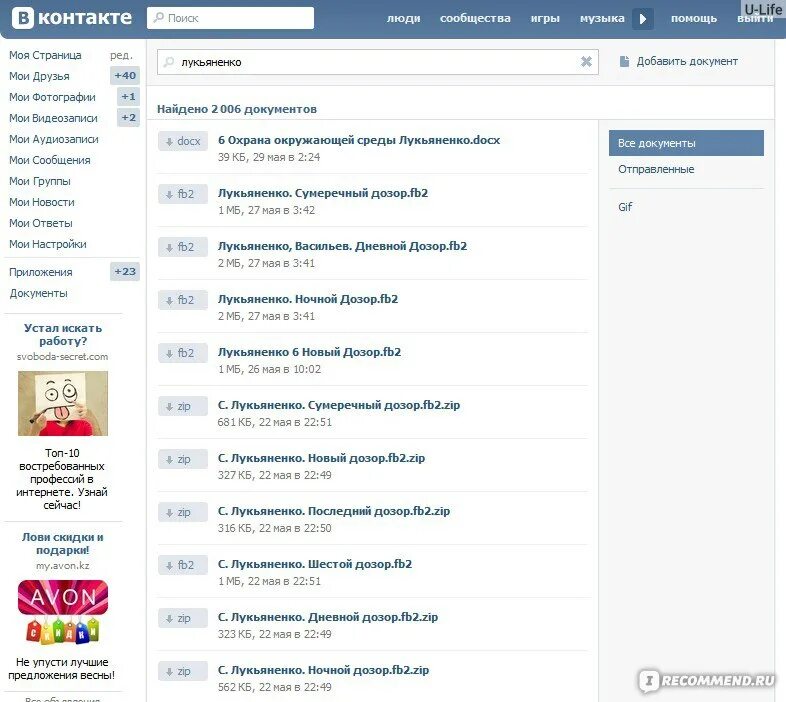Select the Отправленные filter tab
The width and height of the screenshot is (786, 702).
656,169
